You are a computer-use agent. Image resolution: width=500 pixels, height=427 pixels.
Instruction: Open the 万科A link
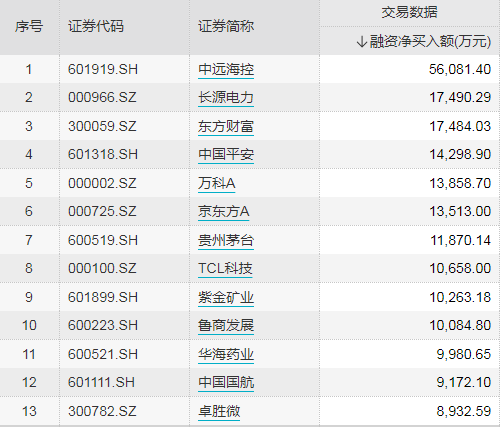click(x=217, y=183)
